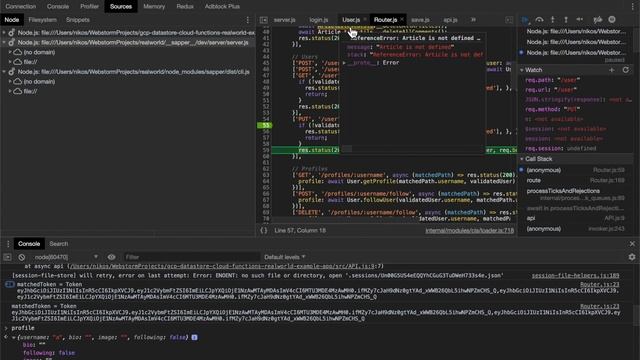The image size is (640, 360).
Task: Collapse the sapper server.js Node.js target
Action: pos(4,42)
